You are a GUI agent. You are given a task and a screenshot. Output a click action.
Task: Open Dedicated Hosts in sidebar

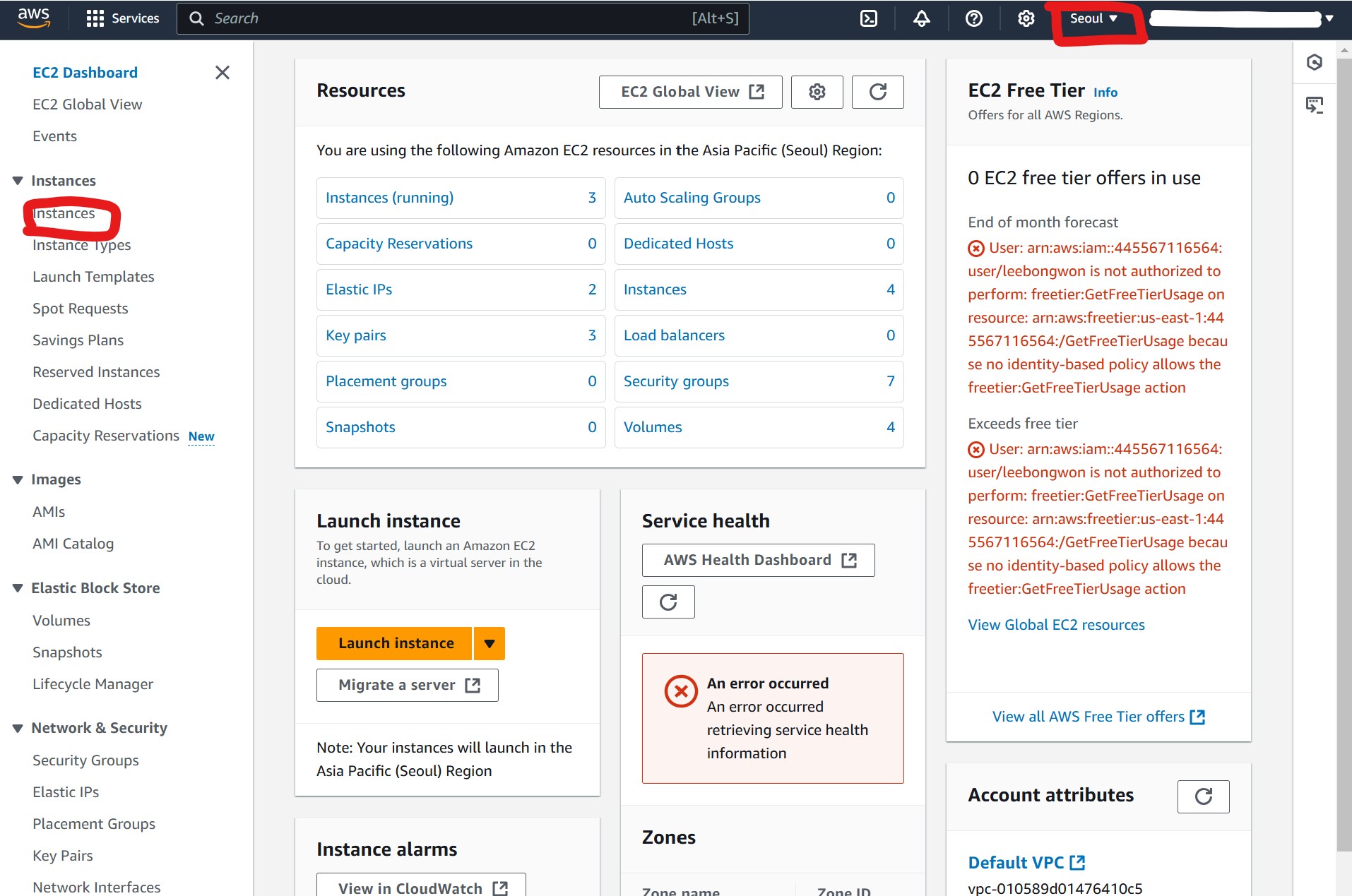(87, 404)
